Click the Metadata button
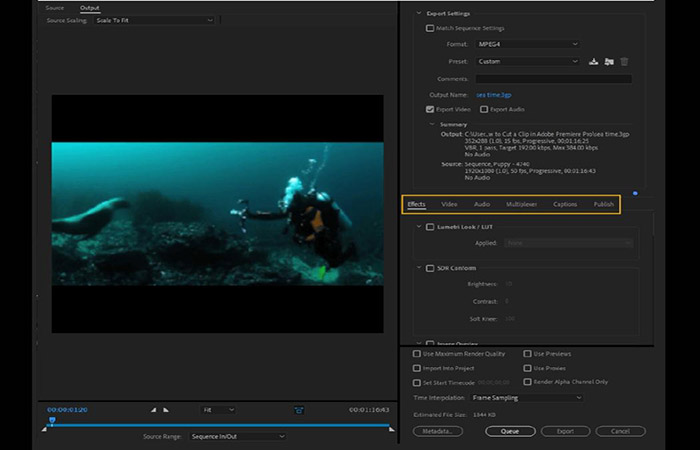Screen dimensions: 700x450 coord(438,431)
